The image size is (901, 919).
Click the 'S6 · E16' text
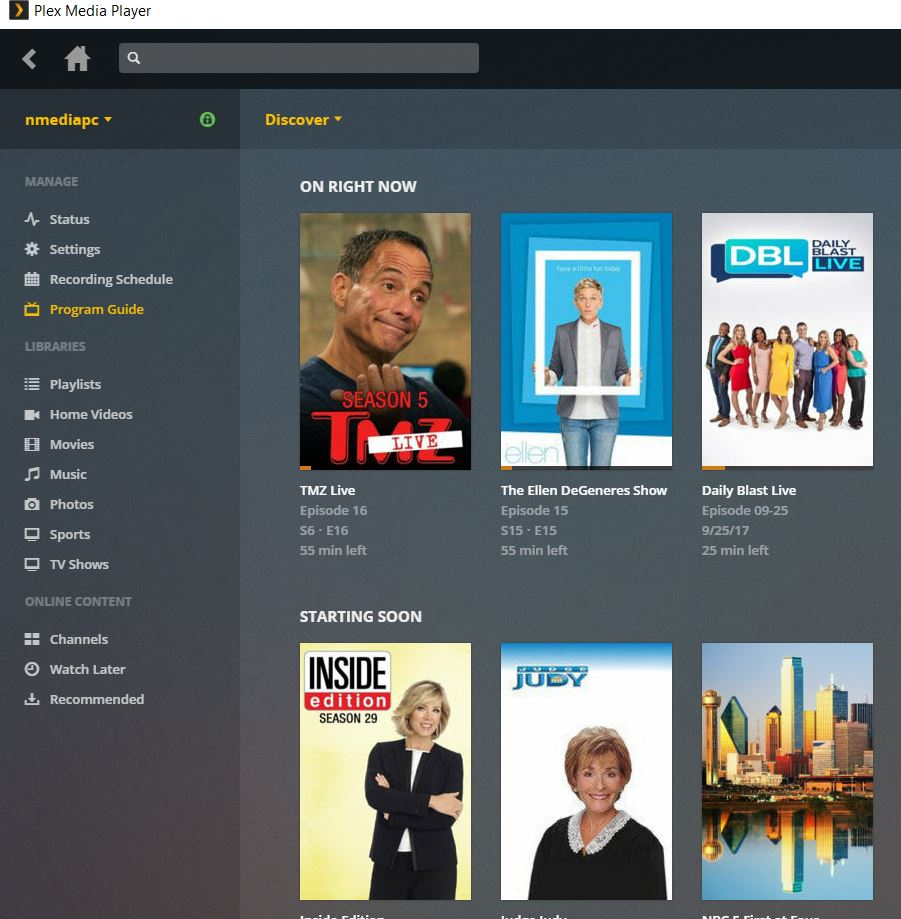click(324, 530)
